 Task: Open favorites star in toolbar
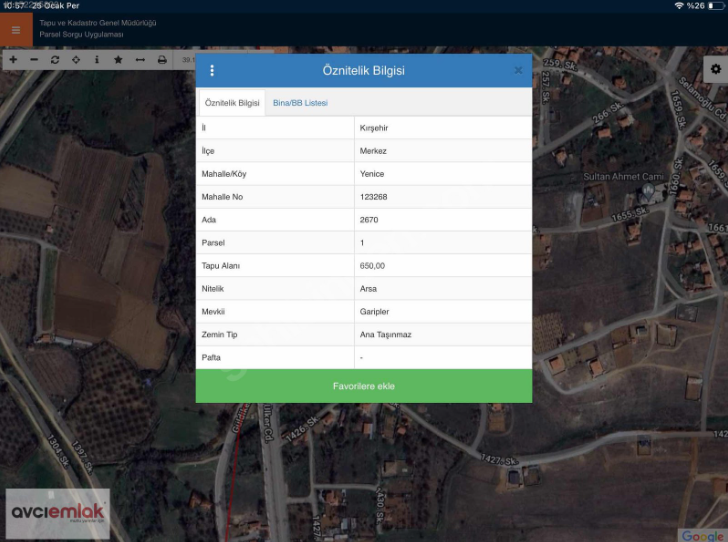[118, 60]
